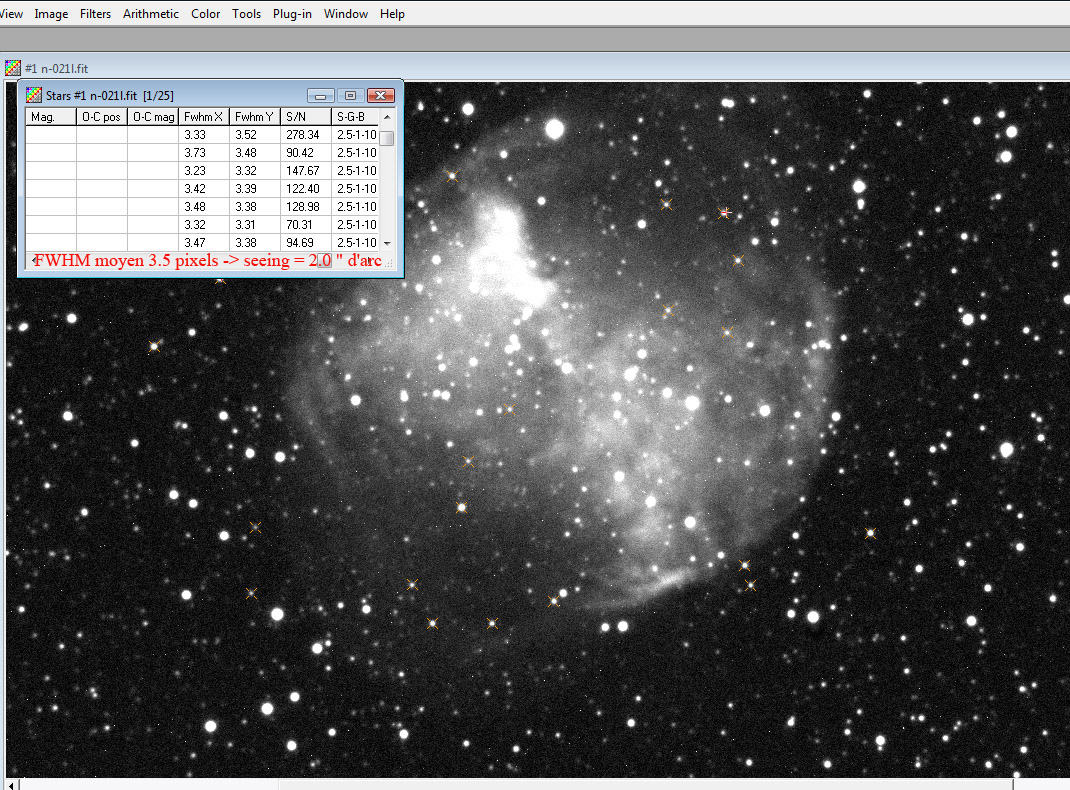Sort by the Fwhm Y column header

click(x=255, y=117)
